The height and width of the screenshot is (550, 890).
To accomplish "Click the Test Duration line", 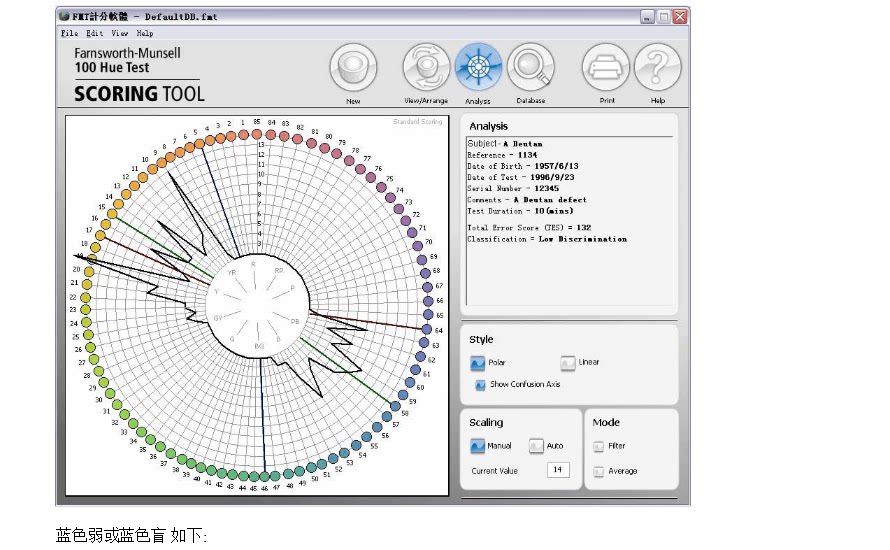I will pyautogui.click(x=520, y=211).
